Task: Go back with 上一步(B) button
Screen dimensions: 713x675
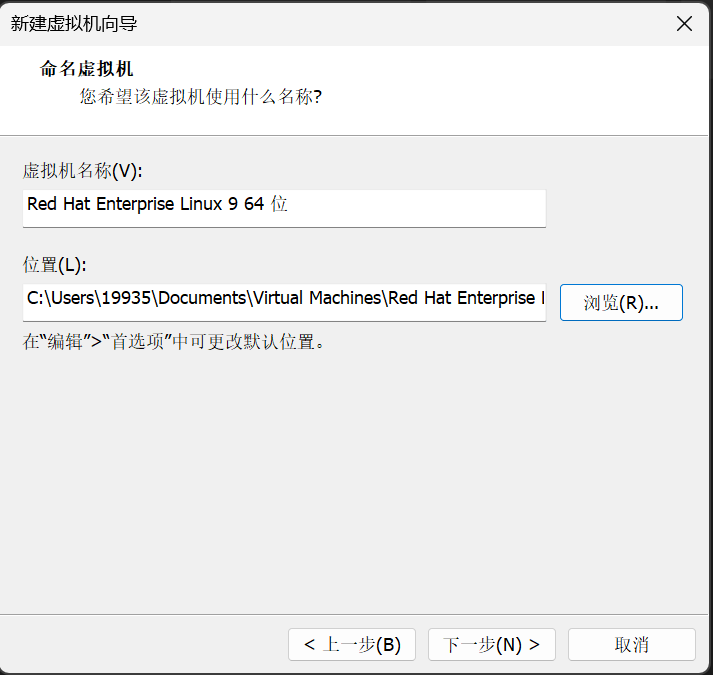Action: tap(351, 645)
